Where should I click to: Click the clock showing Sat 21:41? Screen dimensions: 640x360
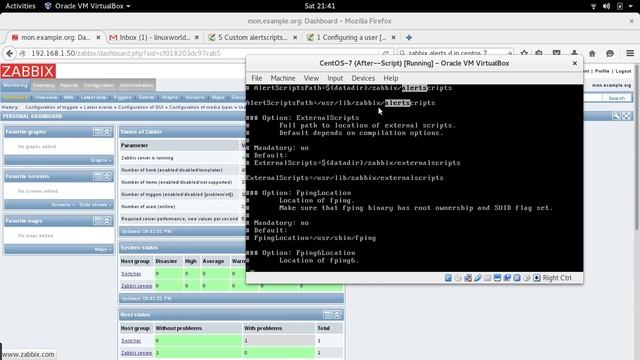tap(320, 6)
